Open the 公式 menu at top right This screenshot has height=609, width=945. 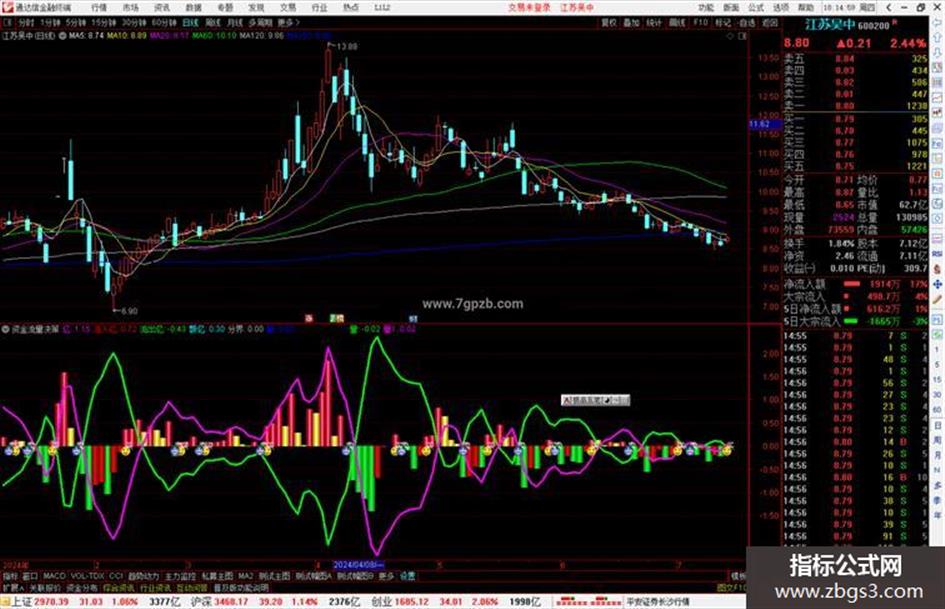pos(756,8)
